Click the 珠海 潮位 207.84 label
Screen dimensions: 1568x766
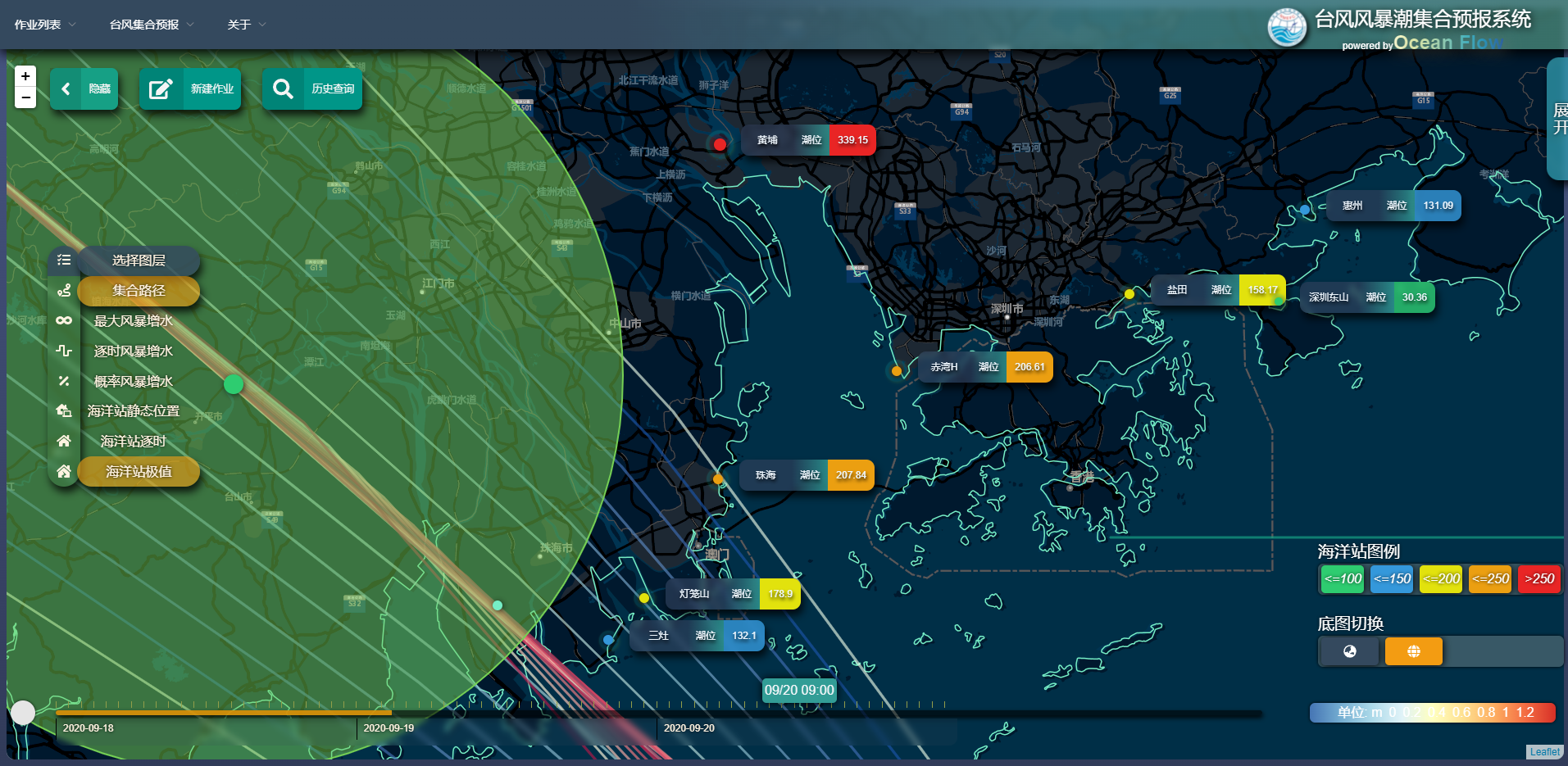click(x=807, y=475)
